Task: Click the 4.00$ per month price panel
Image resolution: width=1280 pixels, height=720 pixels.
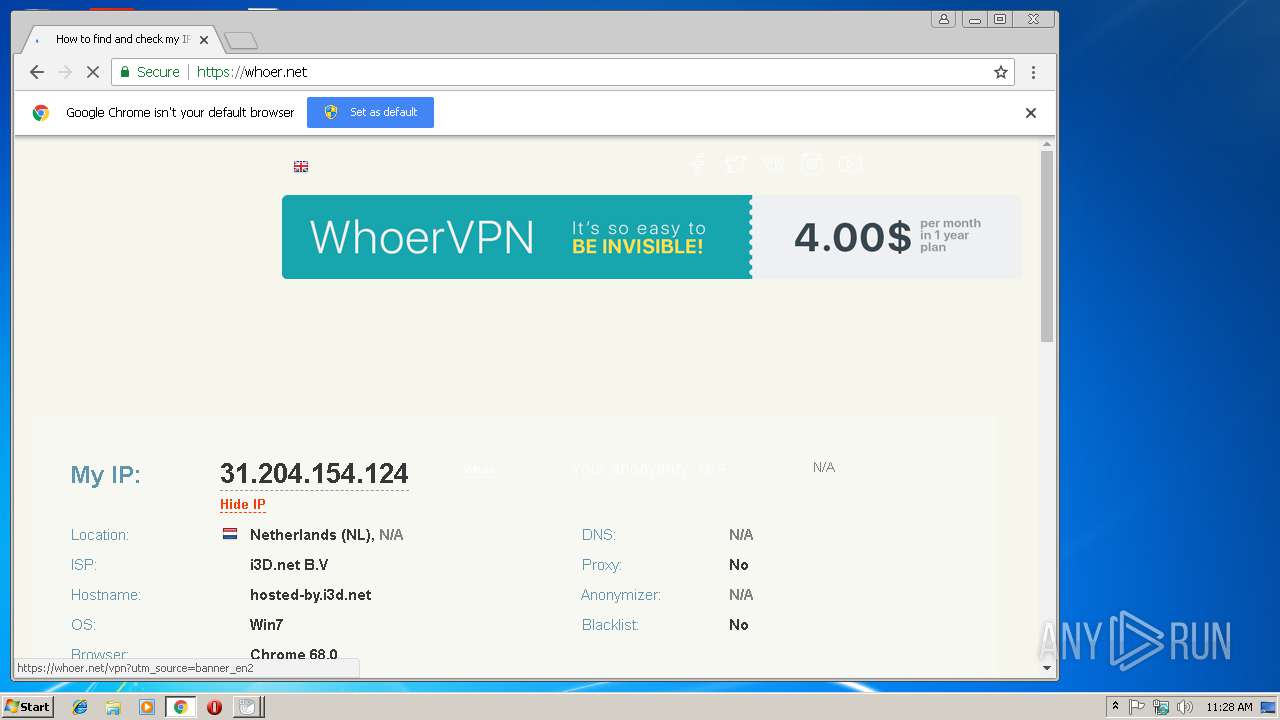Action: coord(886,237)
